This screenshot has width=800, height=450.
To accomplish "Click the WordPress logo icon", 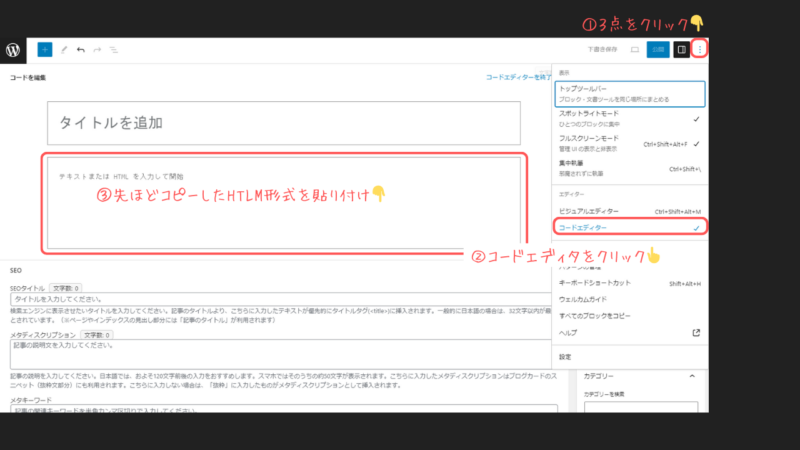I will (x=13, y=50).
